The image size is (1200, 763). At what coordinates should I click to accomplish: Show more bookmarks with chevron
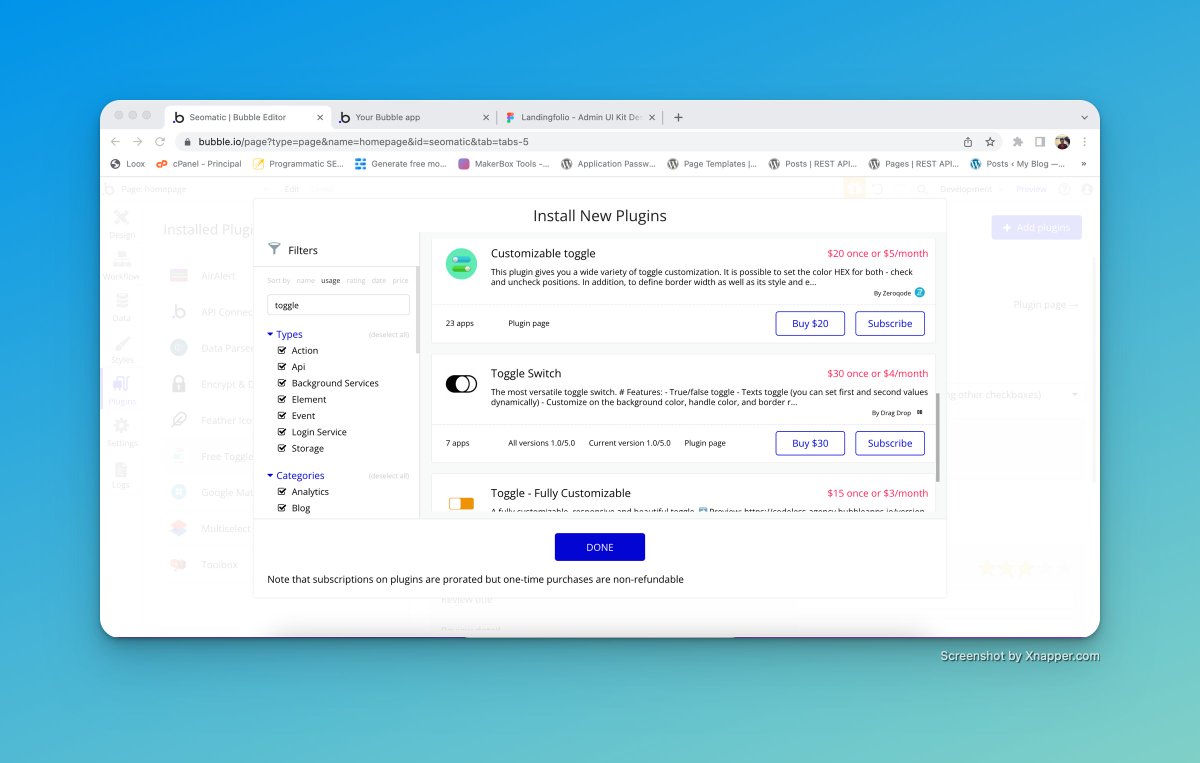(x=1084, y=164)
